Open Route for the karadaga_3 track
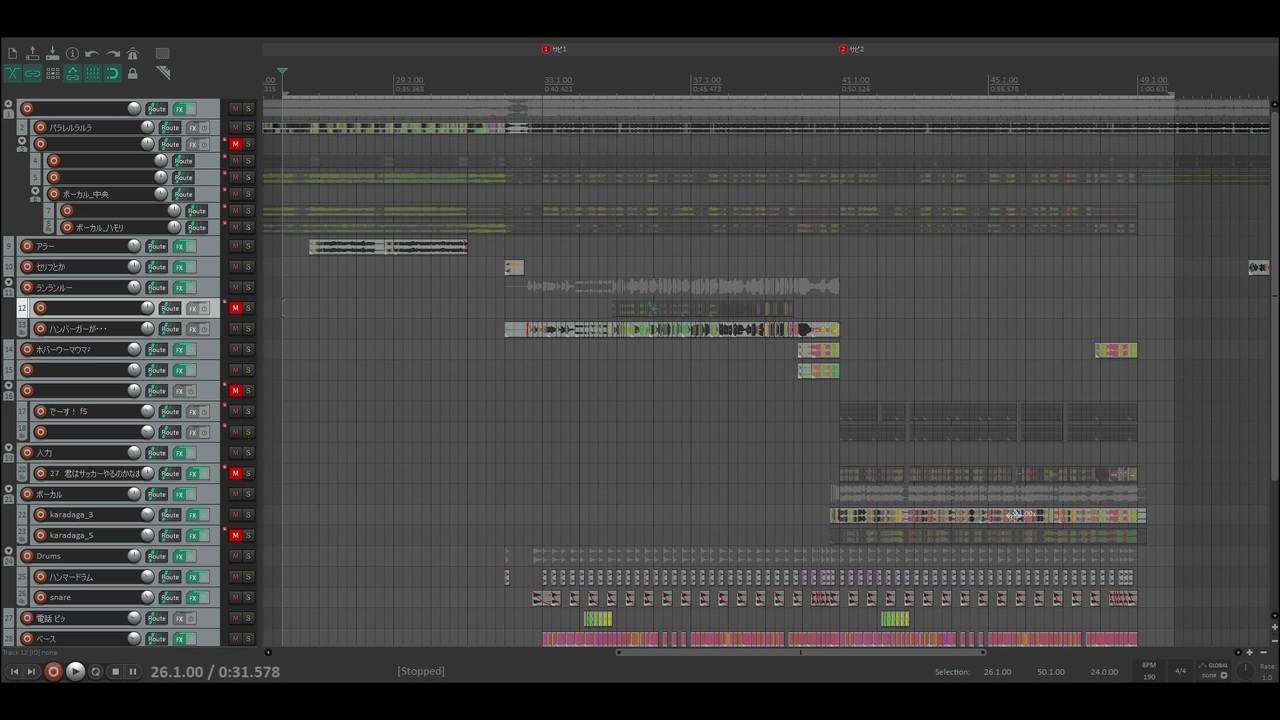1280x720 pixels. click(x=170, y=515)
